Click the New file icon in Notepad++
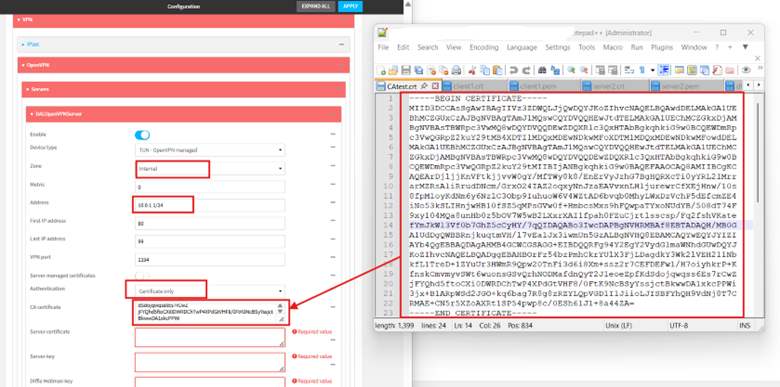The height and width of the screenshot is (387, 780). pyautogui.click(x=381, y=70)
